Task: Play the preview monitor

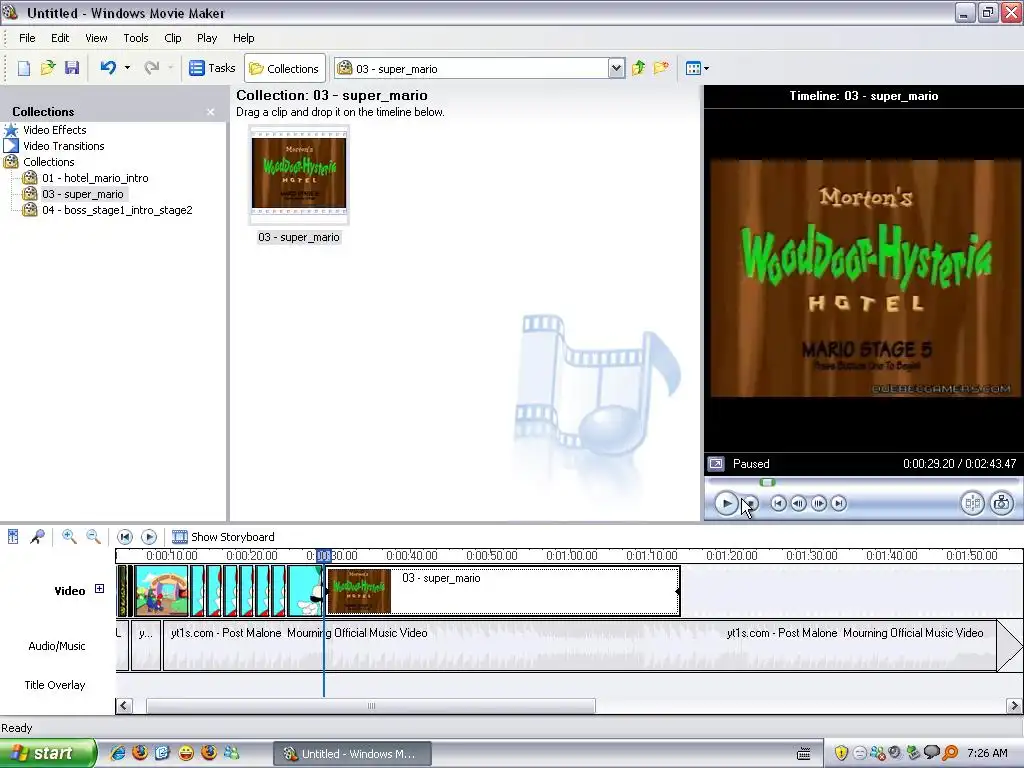Action: coord(726,504)
